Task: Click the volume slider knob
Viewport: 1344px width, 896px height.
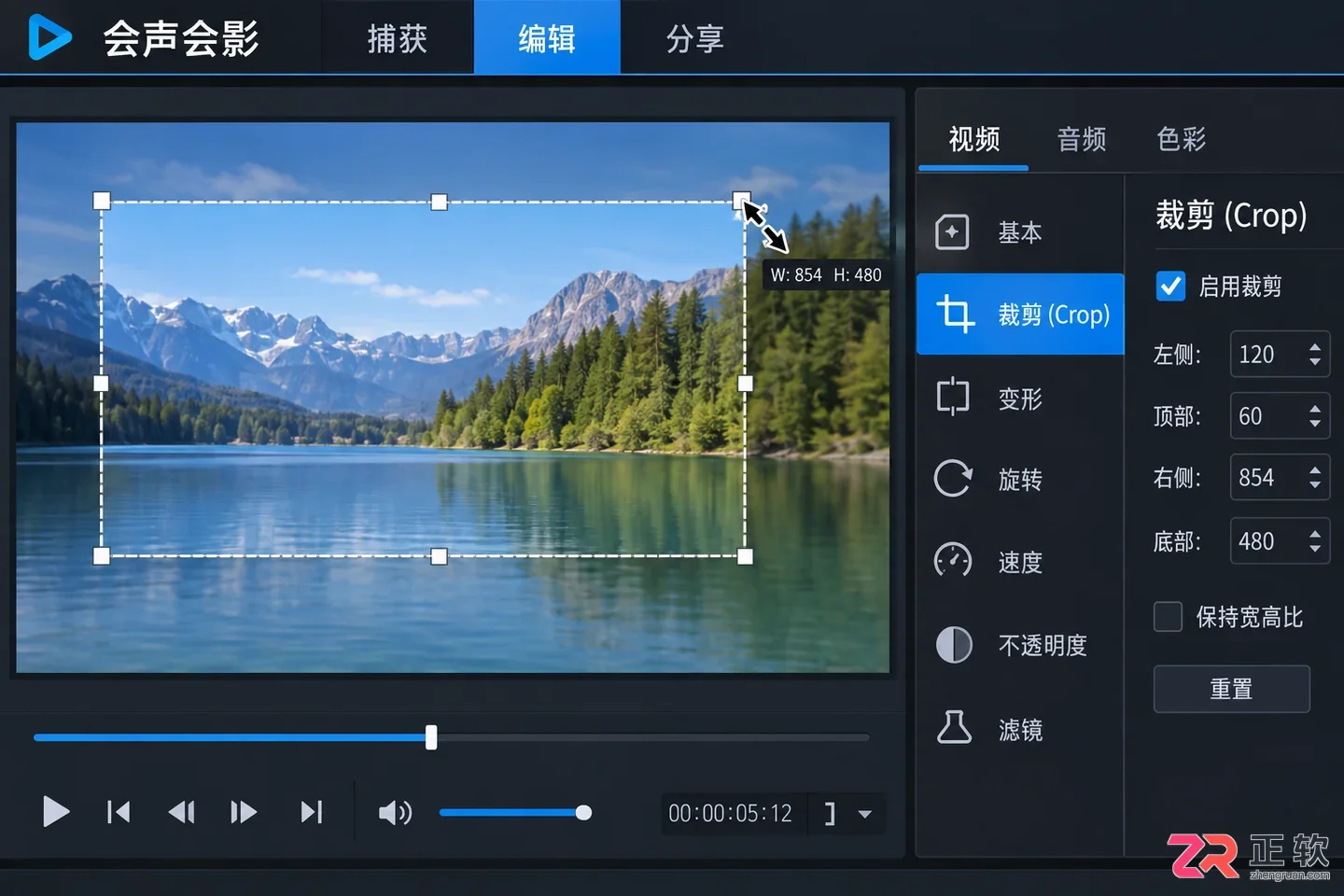Action: click(x=583, y=813)
